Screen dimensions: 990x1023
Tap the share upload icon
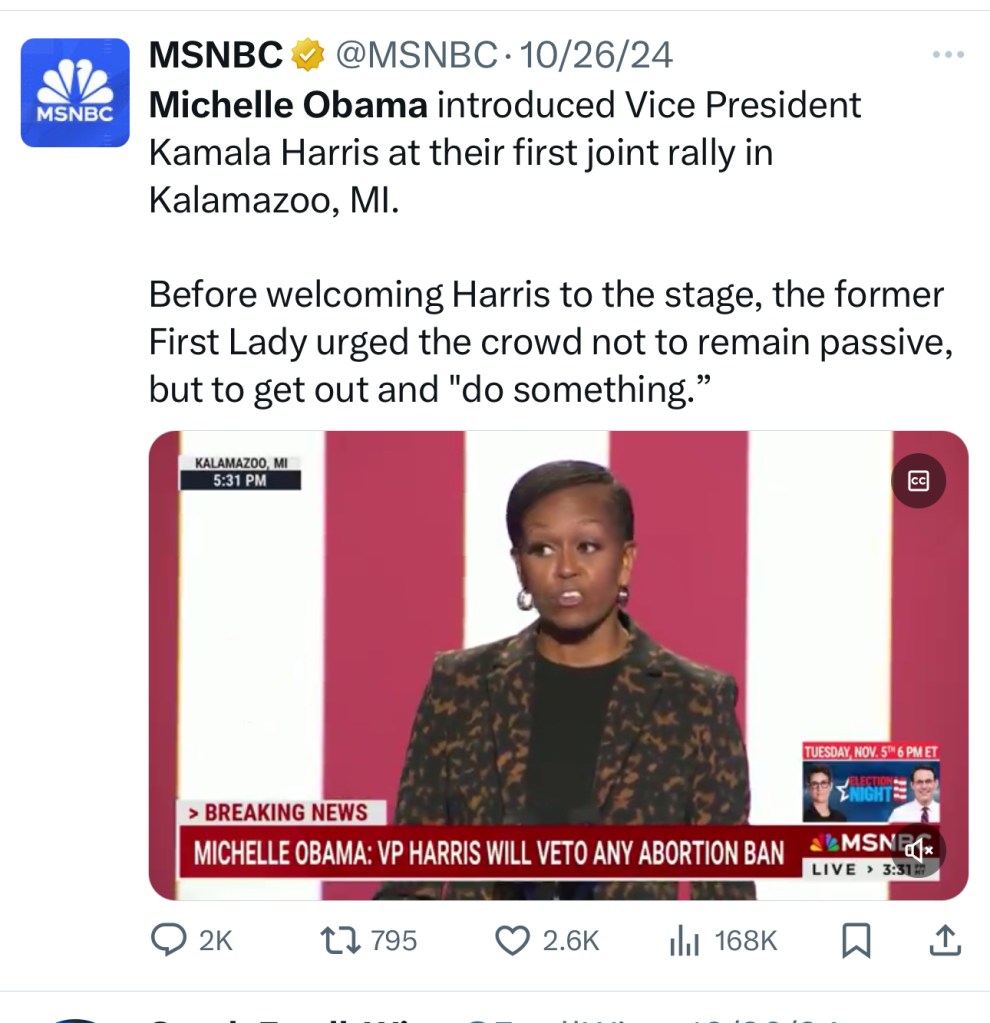[946, 940]
